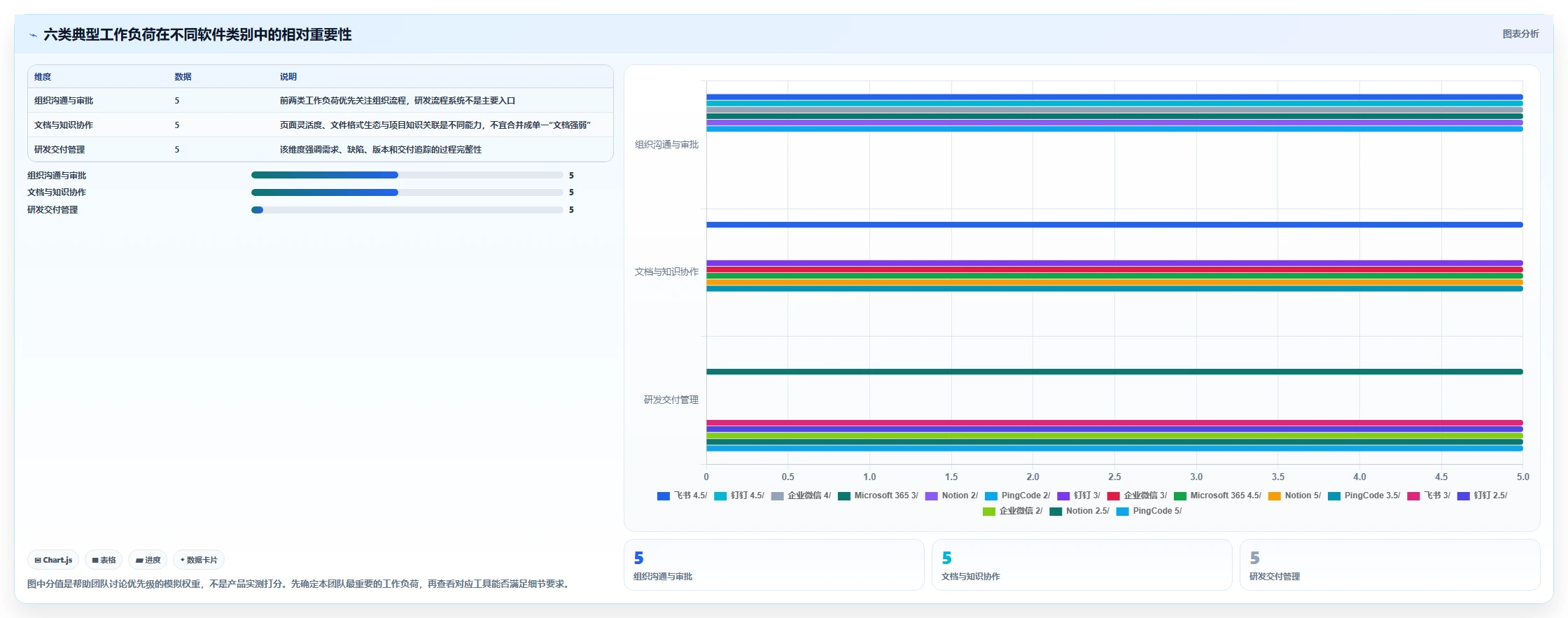Click the footnote starting 图中分值是帮助团队讨论
1568x618 pixels.
point(300,584)
